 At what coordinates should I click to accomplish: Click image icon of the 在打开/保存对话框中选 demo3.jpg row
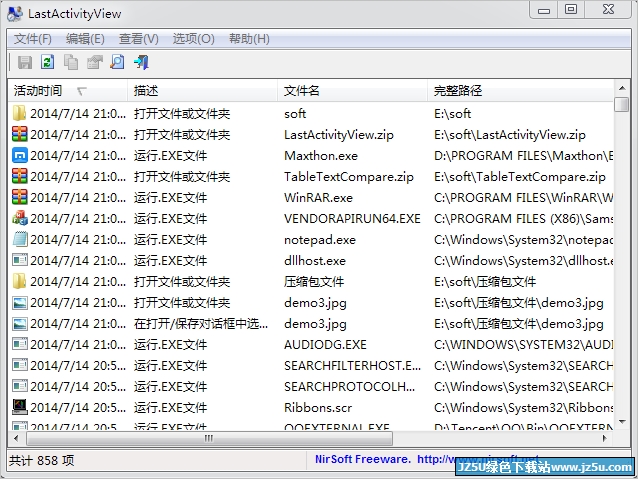click(20, 324)
